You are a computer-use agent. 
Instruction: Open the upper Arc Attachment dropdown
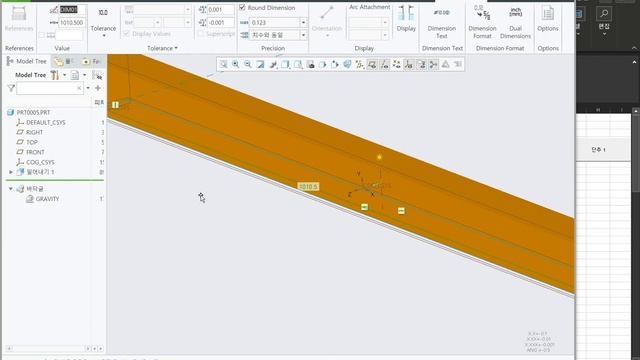tap(385, 23)
